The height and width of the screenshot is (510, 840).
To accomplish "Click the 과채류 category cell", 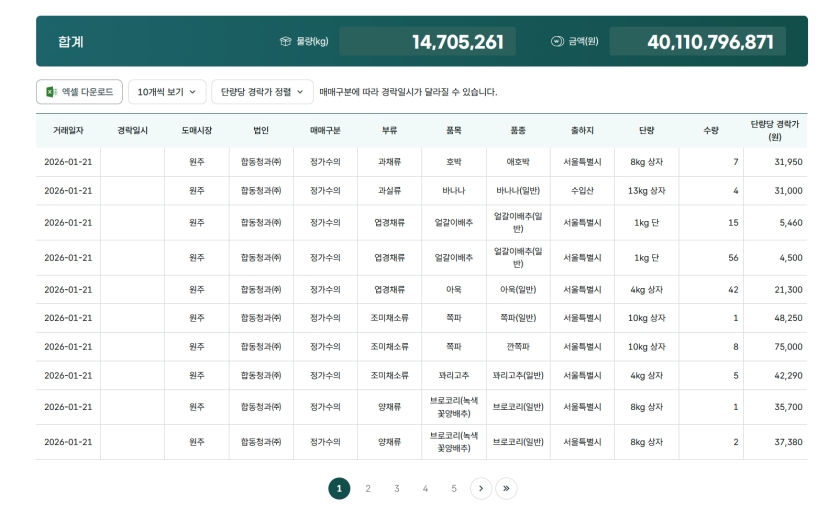I will (x=389, y=162).
